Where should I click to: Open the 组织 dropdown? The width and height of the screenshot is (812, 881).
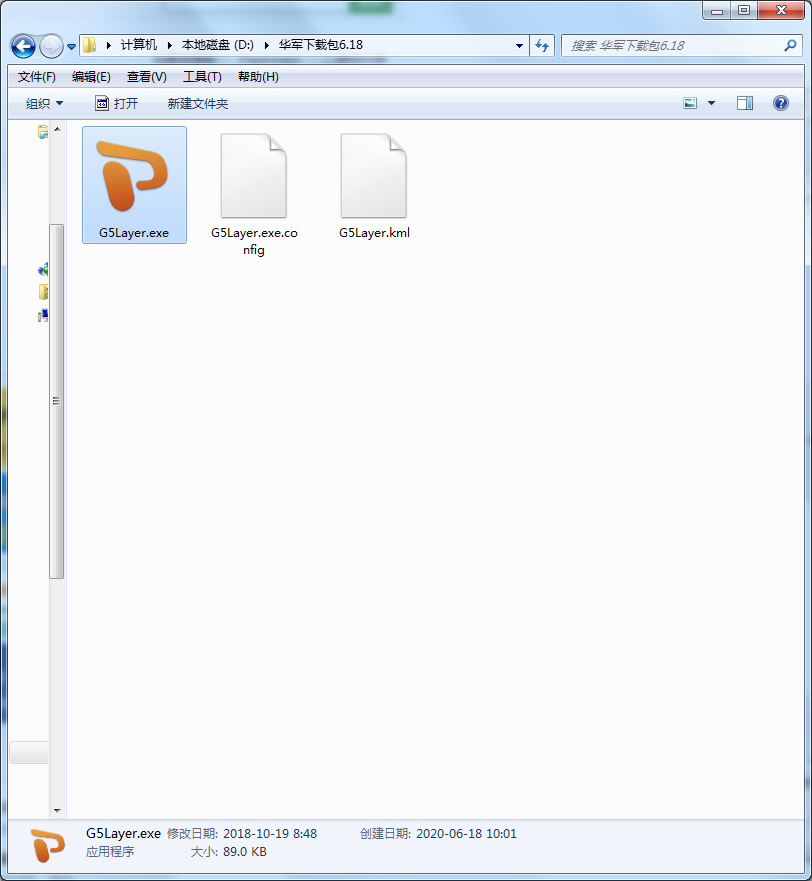pyautogui.click(x=44, y=103)
